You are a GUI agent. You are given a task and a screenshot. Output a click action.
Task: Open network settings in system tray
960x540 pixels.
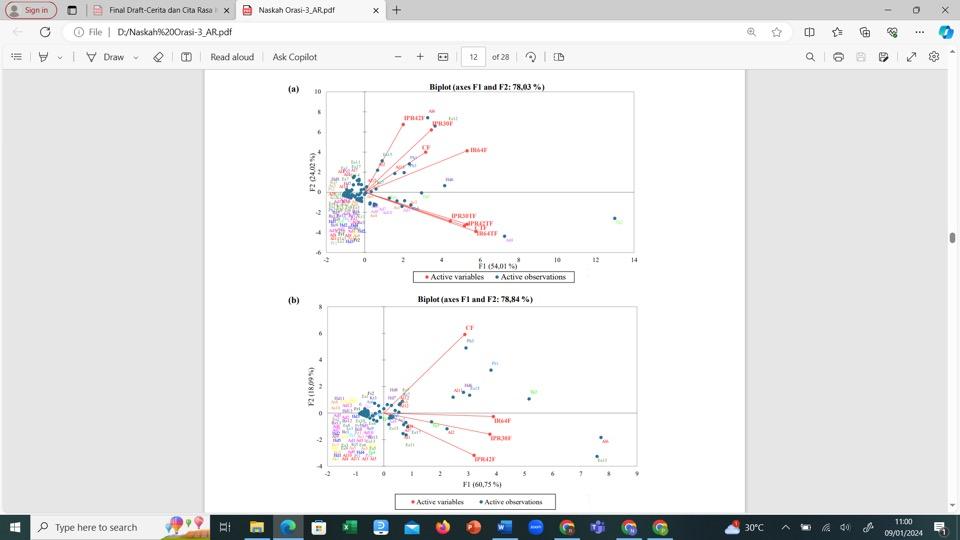pyautogui.click(x=826, y=527)
